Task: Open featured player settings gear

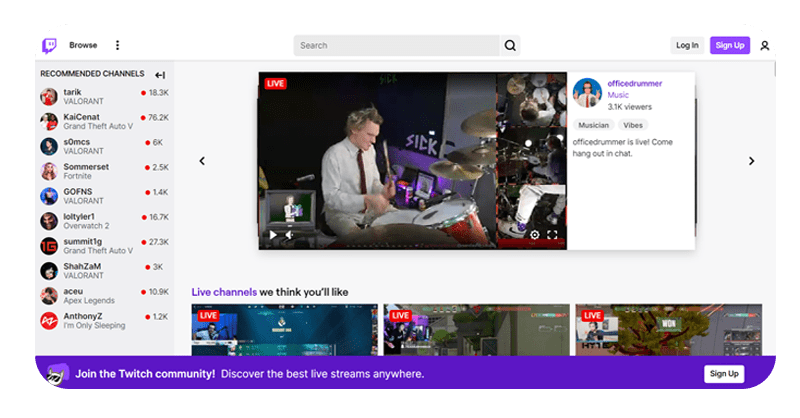Action: 534,235
